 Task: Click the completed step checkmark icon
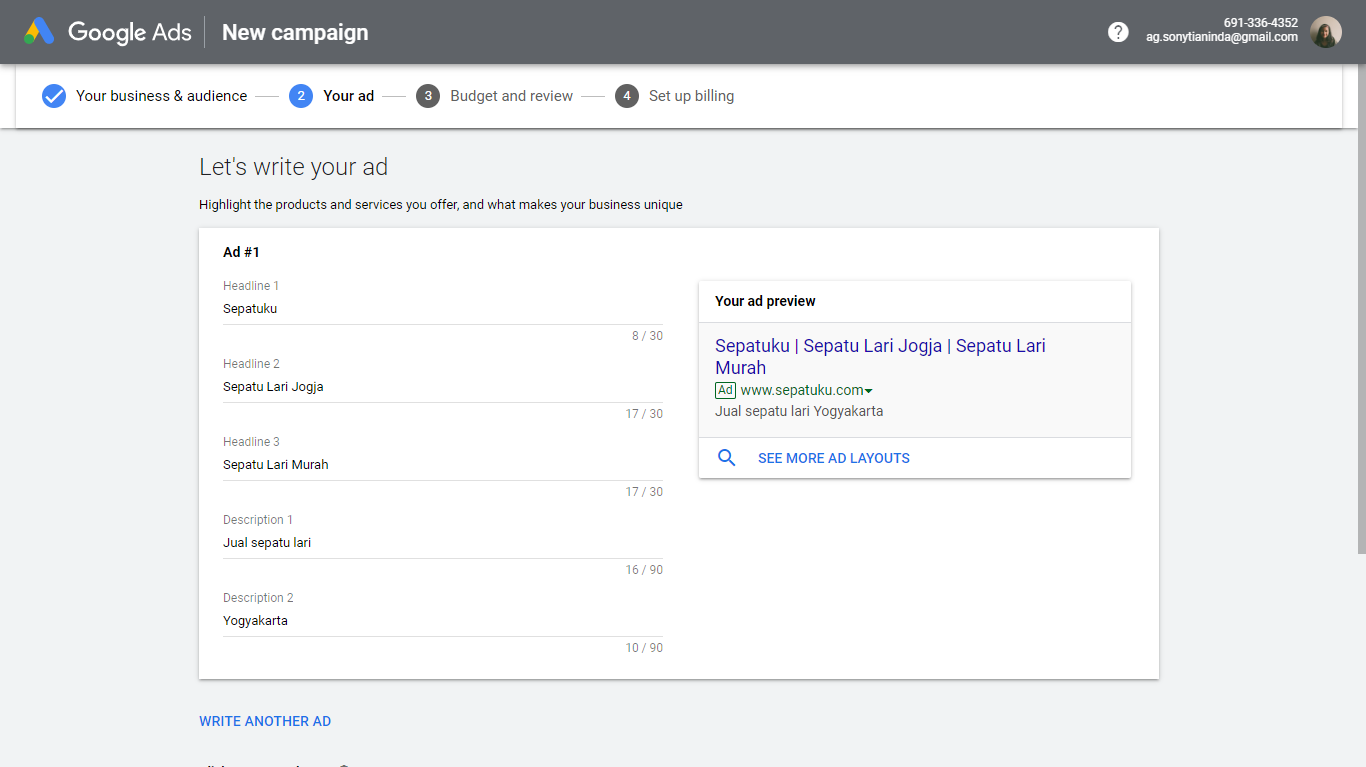[x=54, y=96]
